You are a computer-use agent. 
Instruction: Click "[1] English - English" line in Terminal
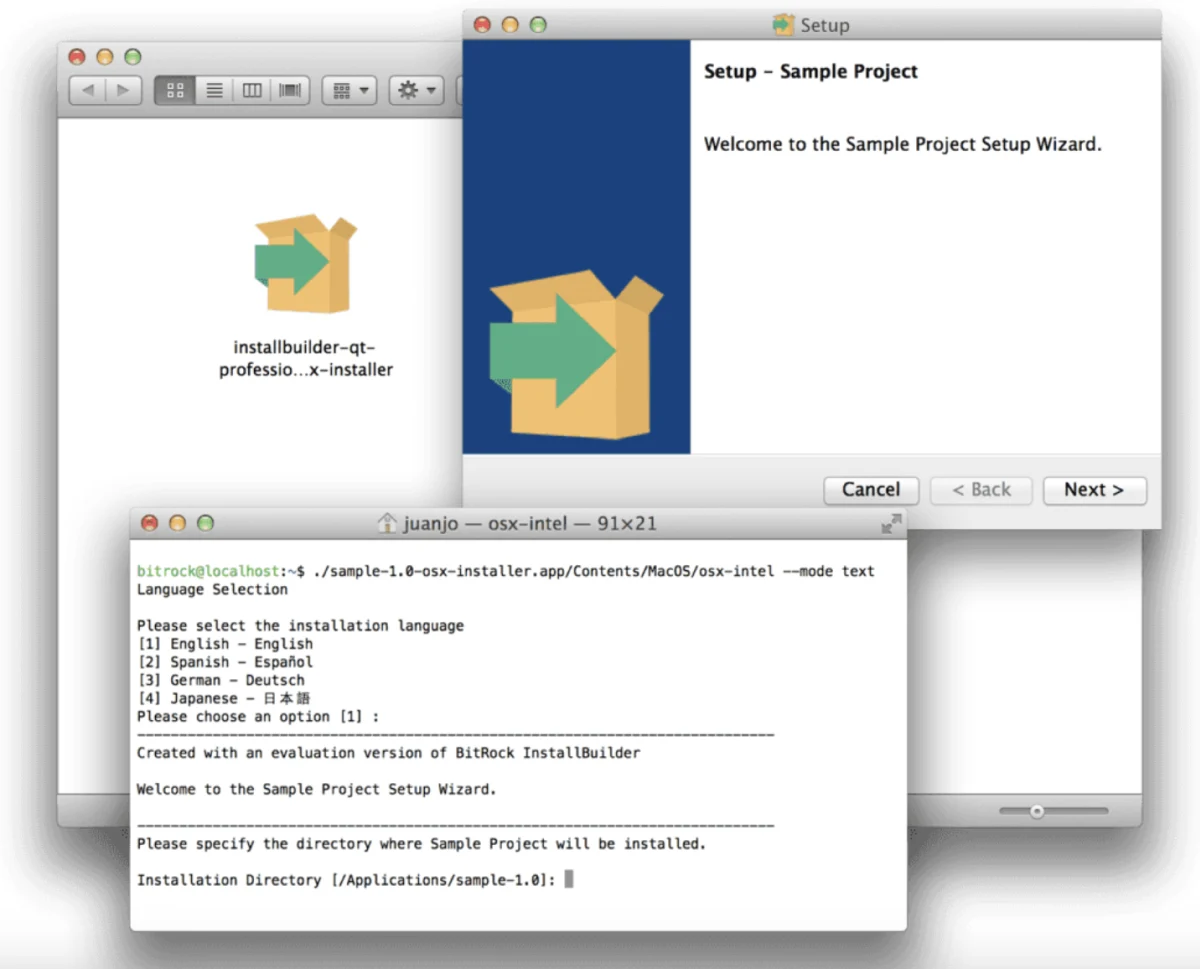coord(225,644)
